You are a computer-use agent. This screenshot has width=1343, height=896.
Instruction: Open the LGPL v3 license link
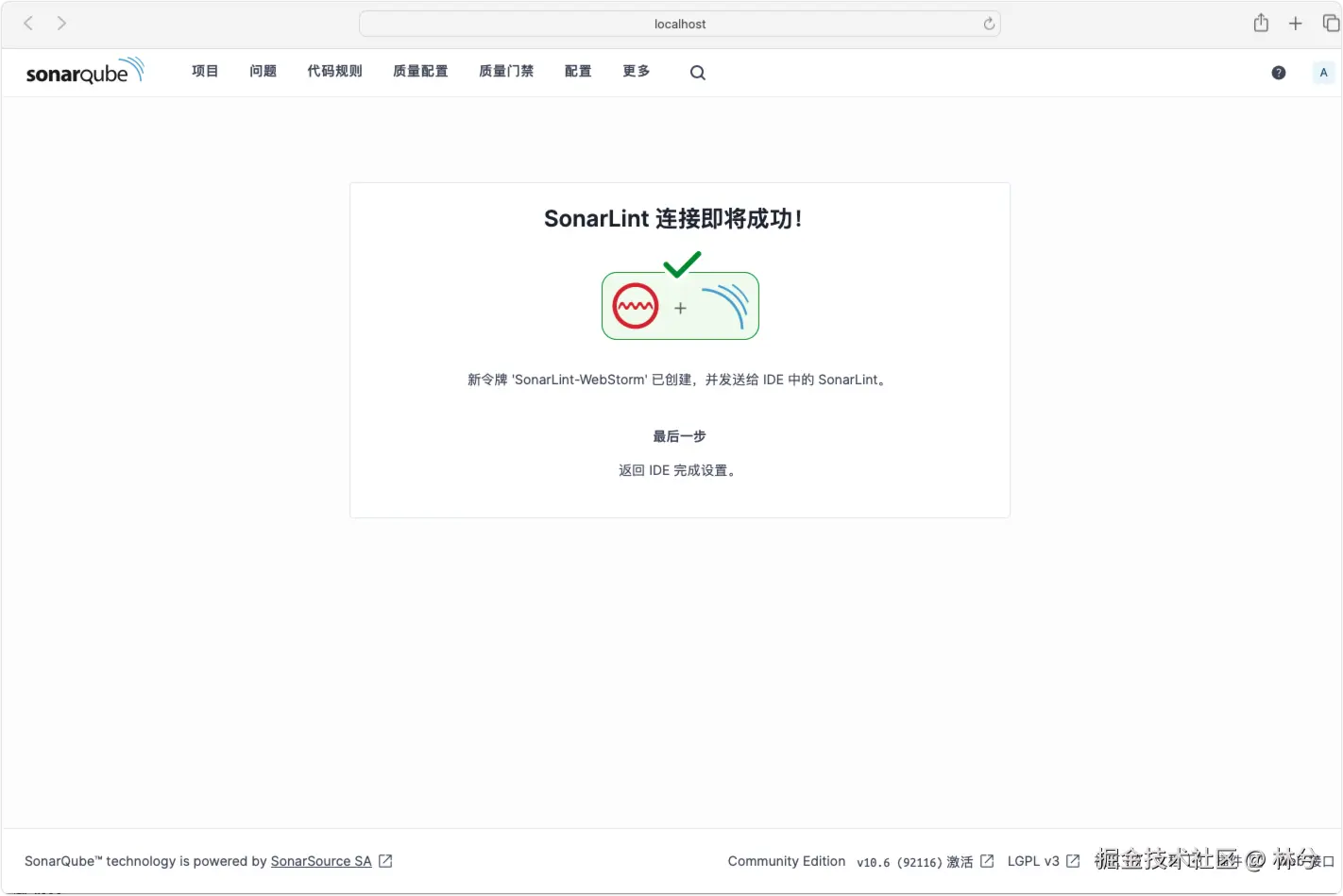click(1033, 861)
